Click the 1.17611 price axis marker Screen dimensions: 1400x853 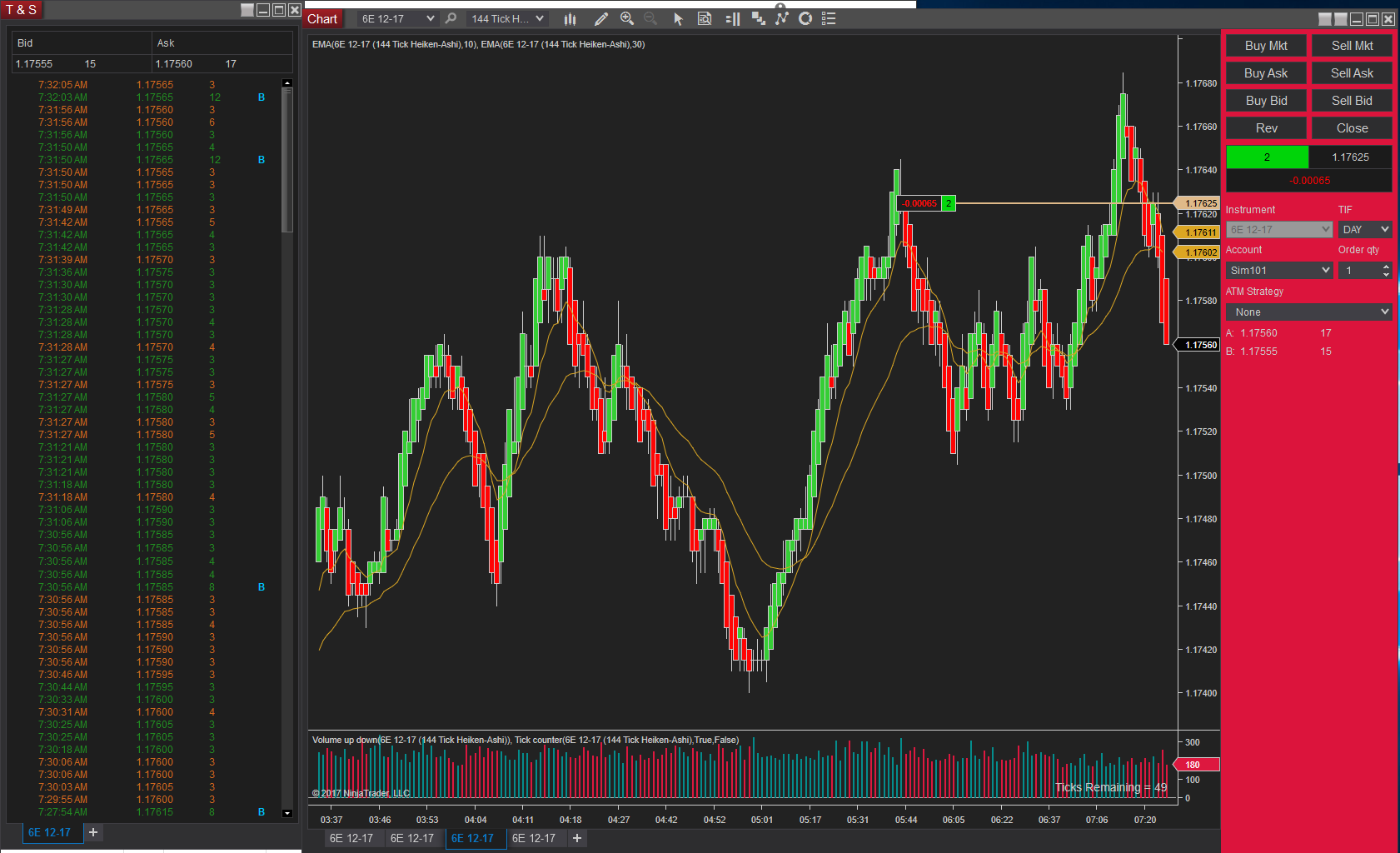pyautogui.click(x=1198, y=232)
